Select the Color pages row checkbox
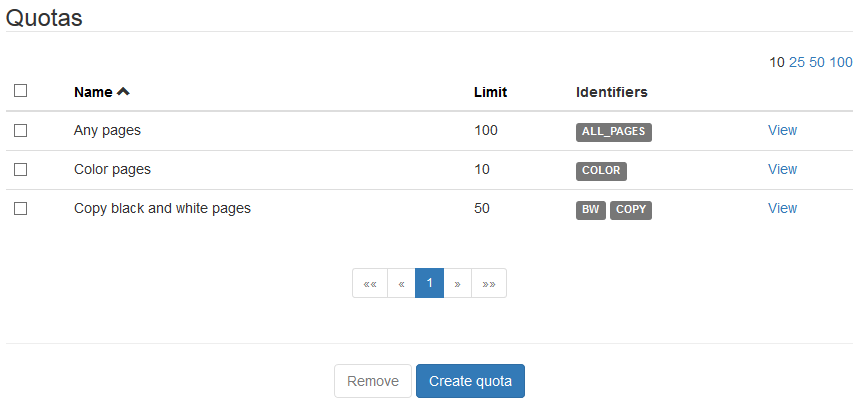 [20, 169]
